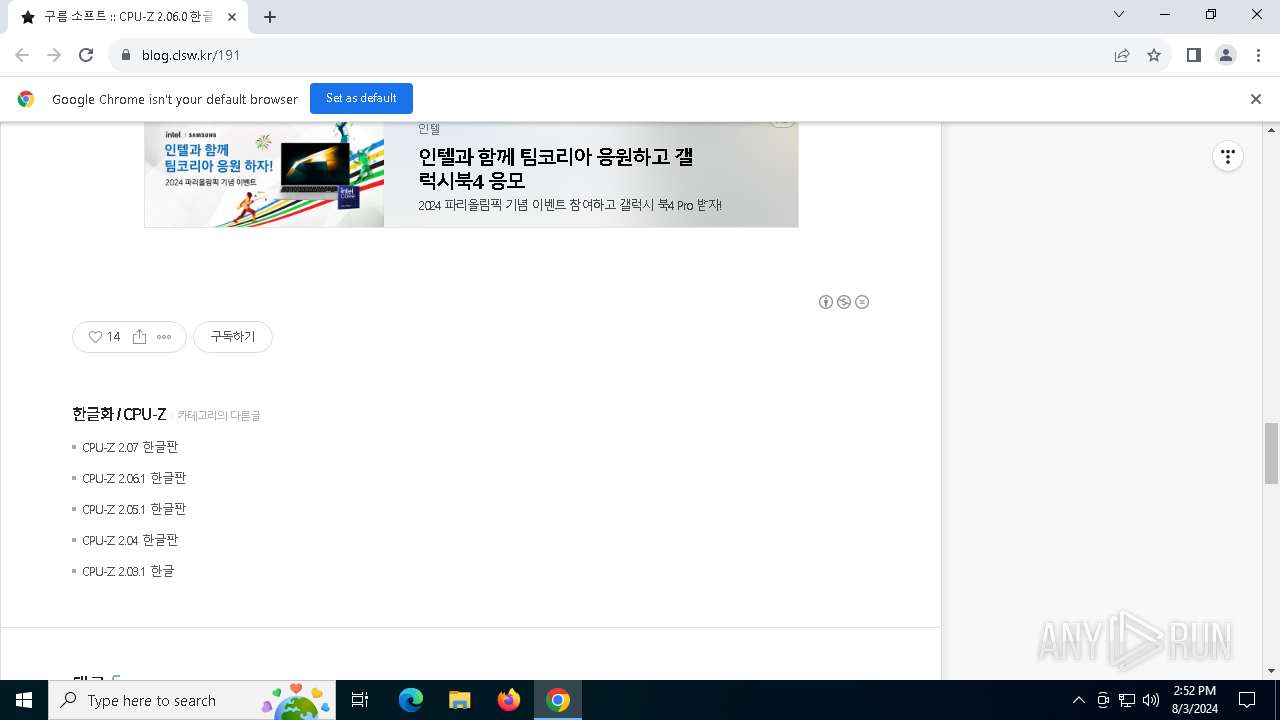Open the CPU-Z 2.06.1 한글판 link
This screenshot has height=720, width=1280.
point(134,478)
